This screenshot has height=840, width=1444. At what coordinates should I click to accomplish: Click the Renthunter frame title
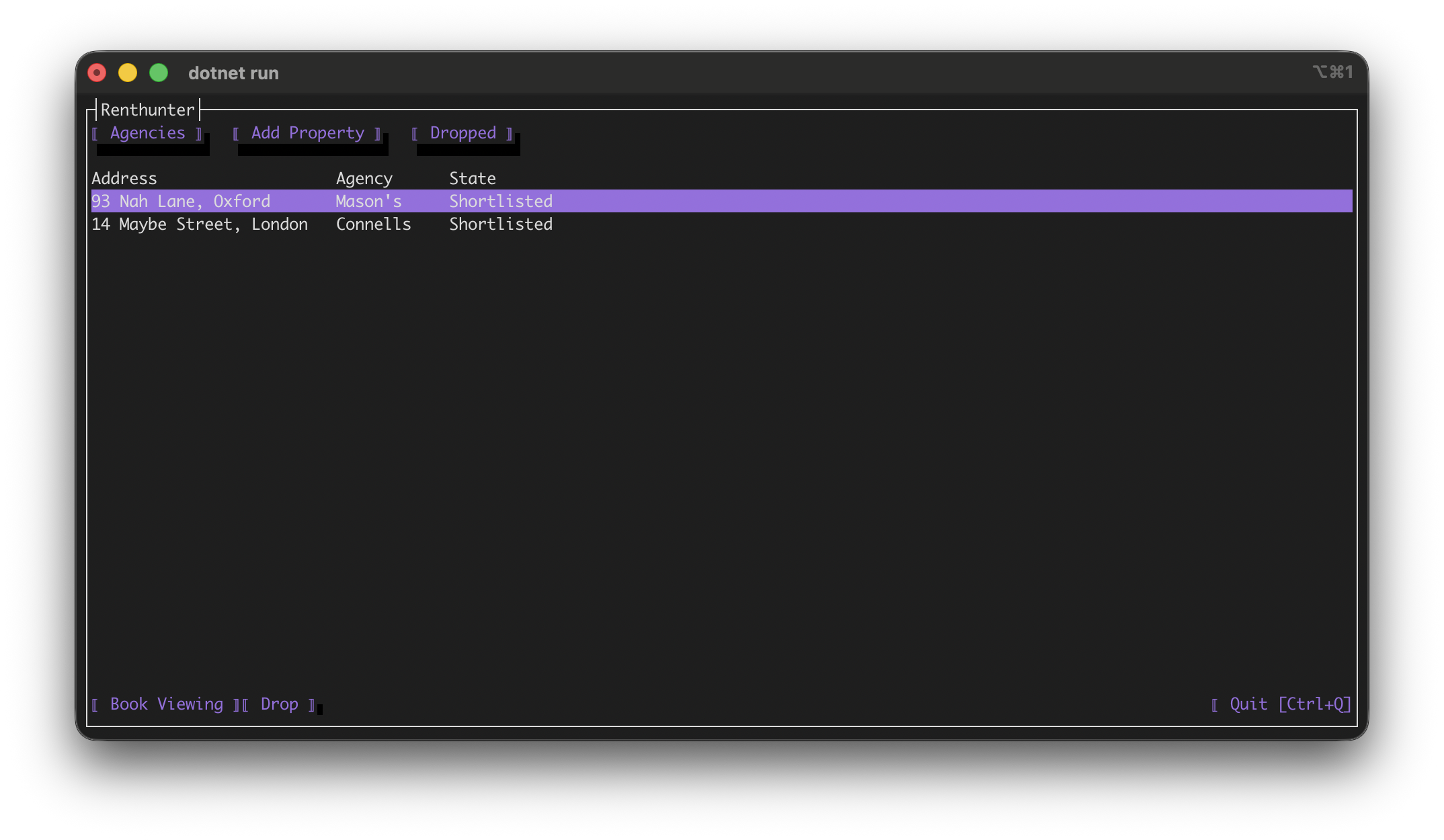(x=147, y=110)
